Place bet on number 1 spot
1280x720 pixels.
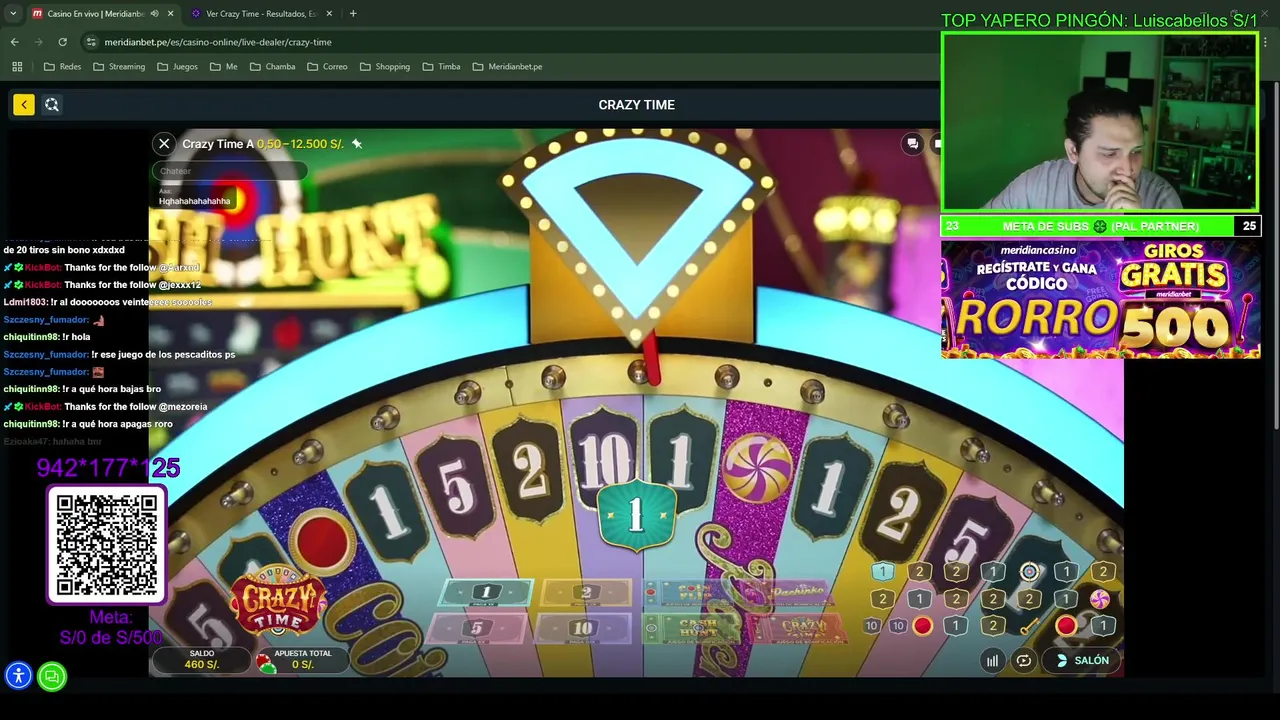point(486,593)
